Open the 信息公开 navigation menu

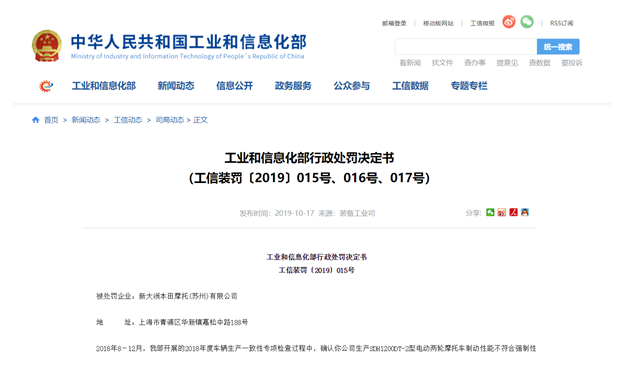[x=235, y=86]
